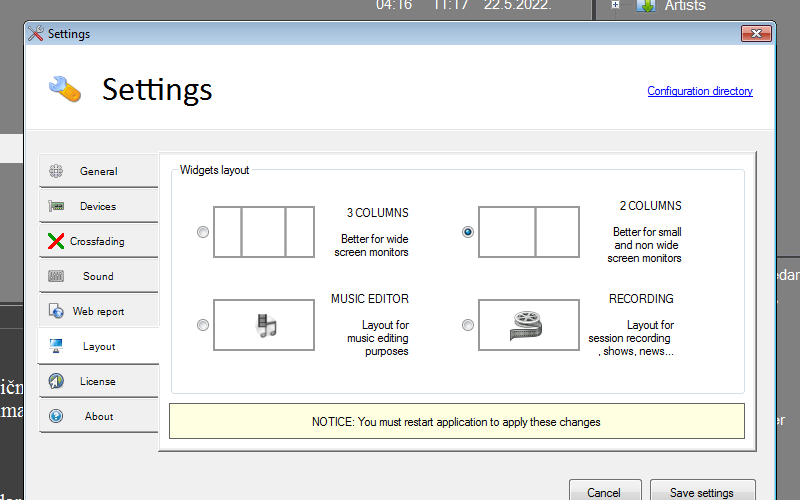
Task: Open the Sound settings tab
Action: point(98,276)
